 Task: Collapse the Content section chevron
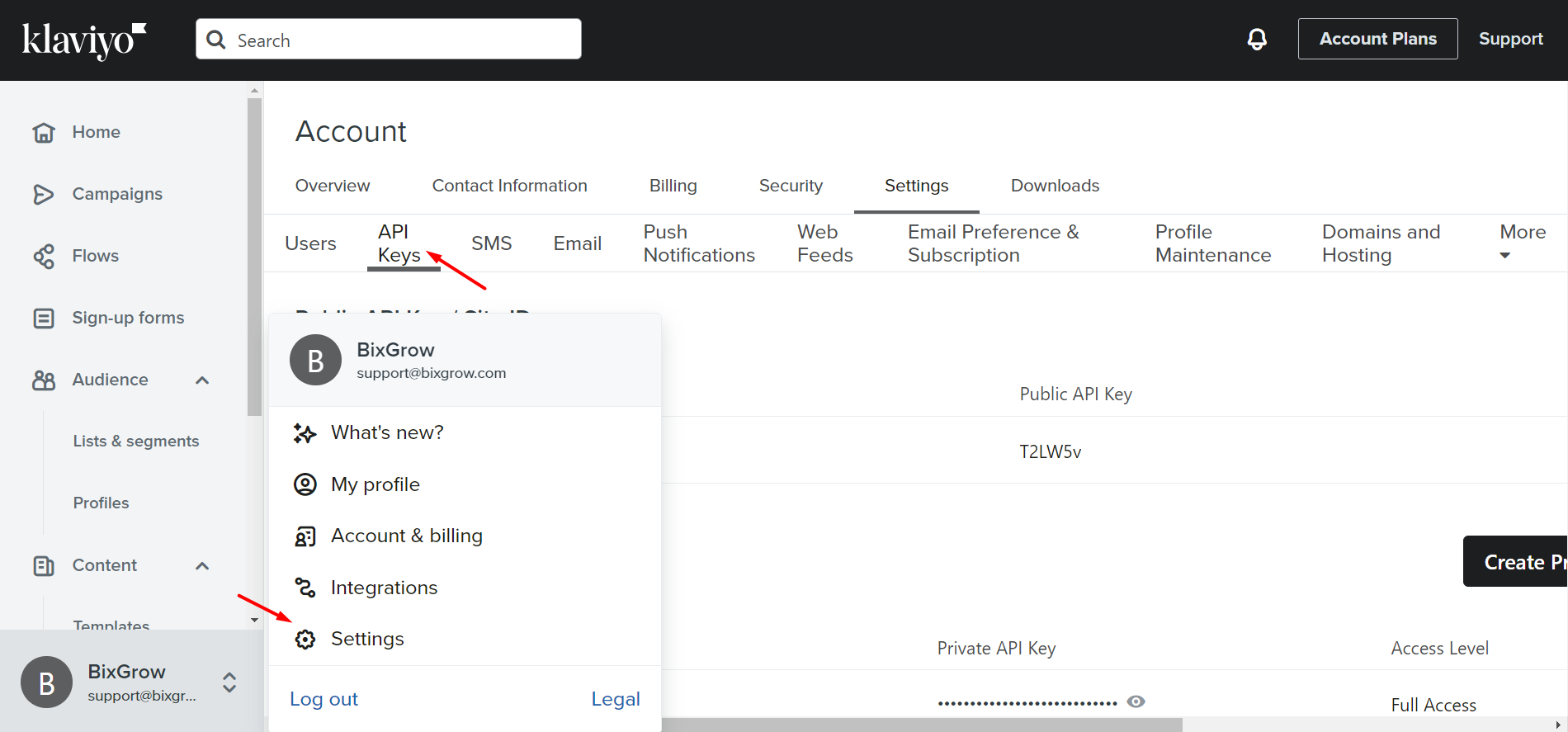pyautogui.click(x=202, y=566)
